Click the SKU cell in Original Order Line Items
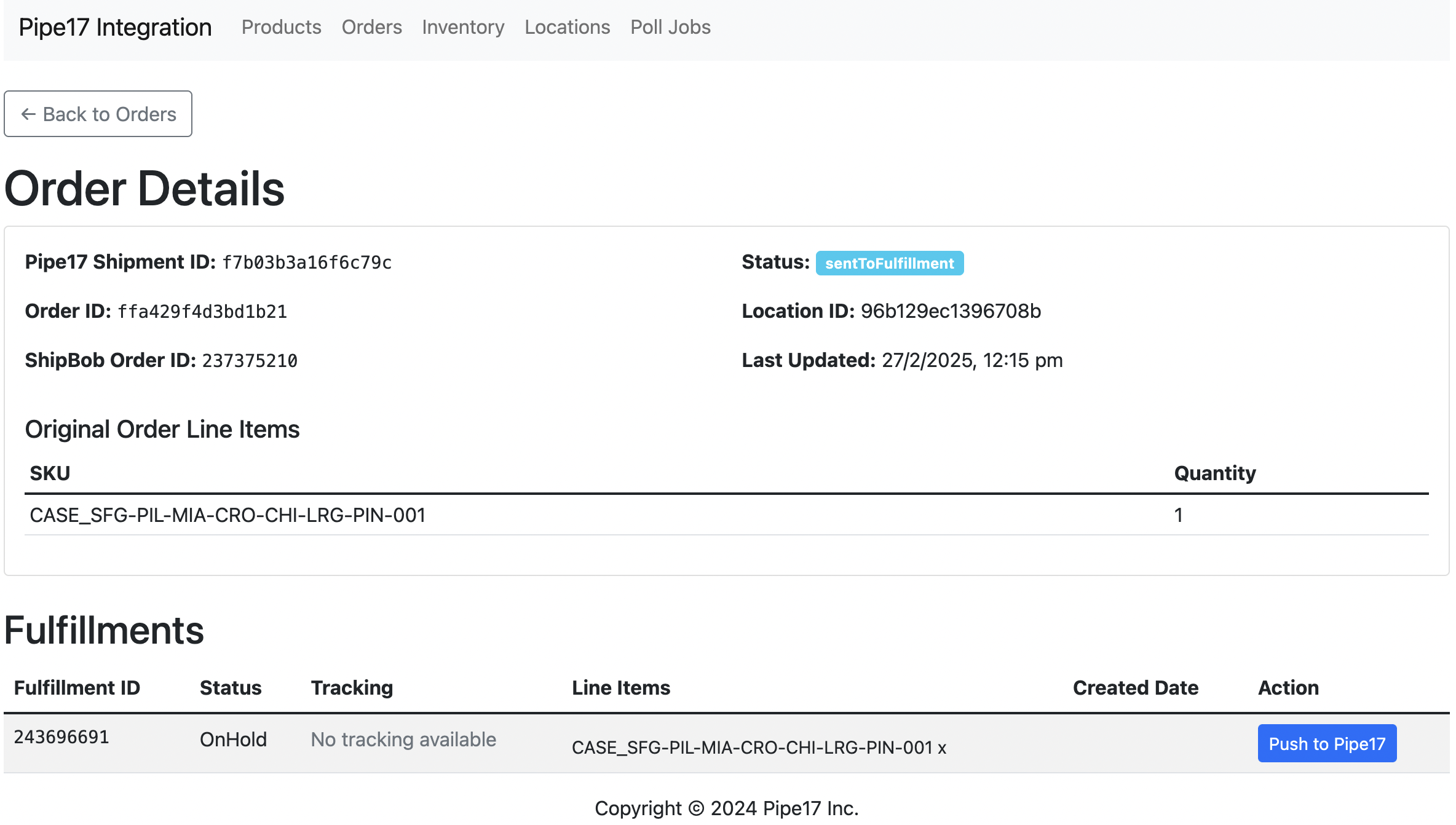The width and height of the screenshot is (1456, 825). pyautogui.click(x=228, y=515)
